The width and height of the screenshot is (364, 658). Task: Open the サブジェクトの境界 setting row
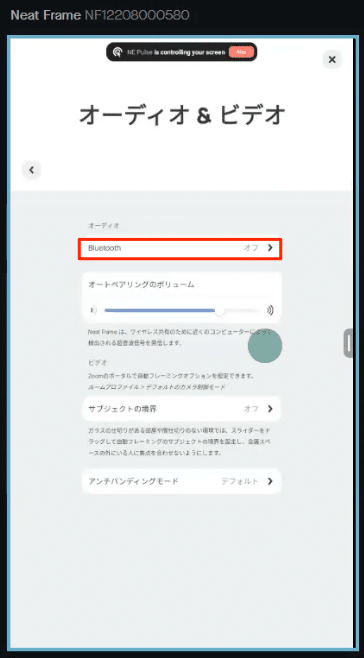181,409
